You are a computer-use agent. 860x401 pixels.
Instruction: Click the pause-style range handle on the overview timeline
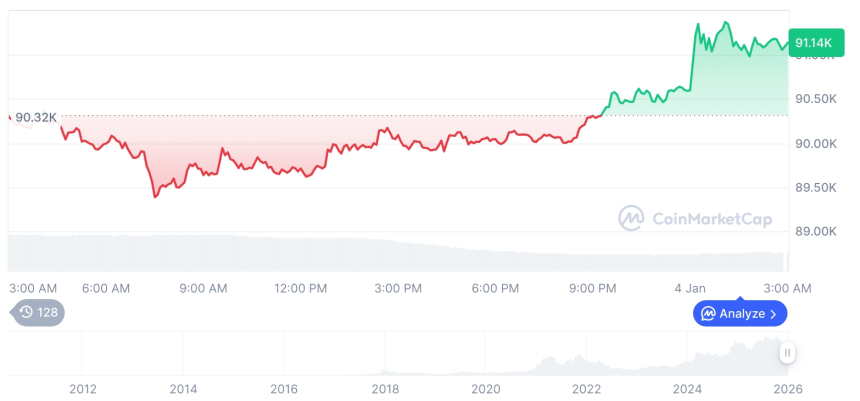pos(788,353)
